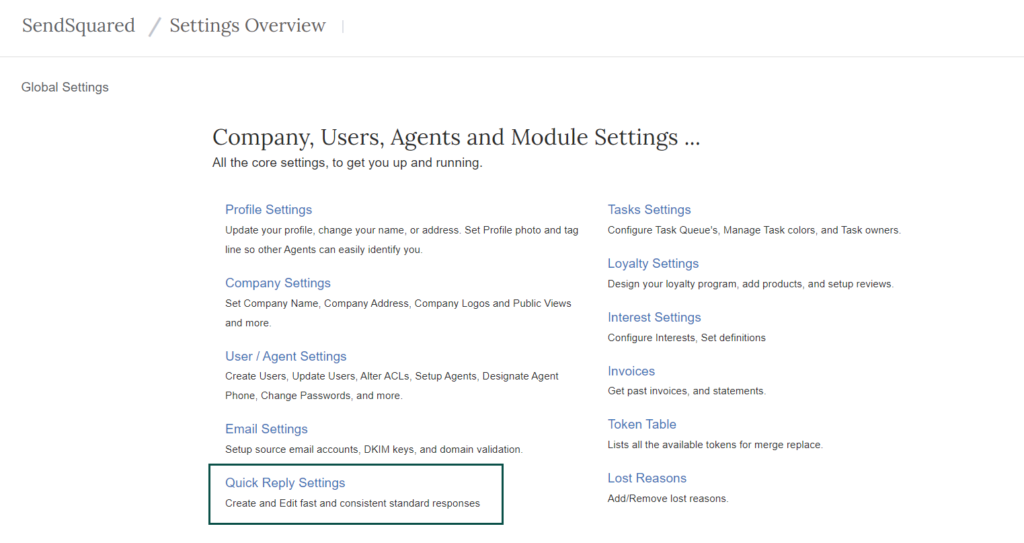
Task: Click the 'All the core settings' subtitle
Action: pos(347,162)
